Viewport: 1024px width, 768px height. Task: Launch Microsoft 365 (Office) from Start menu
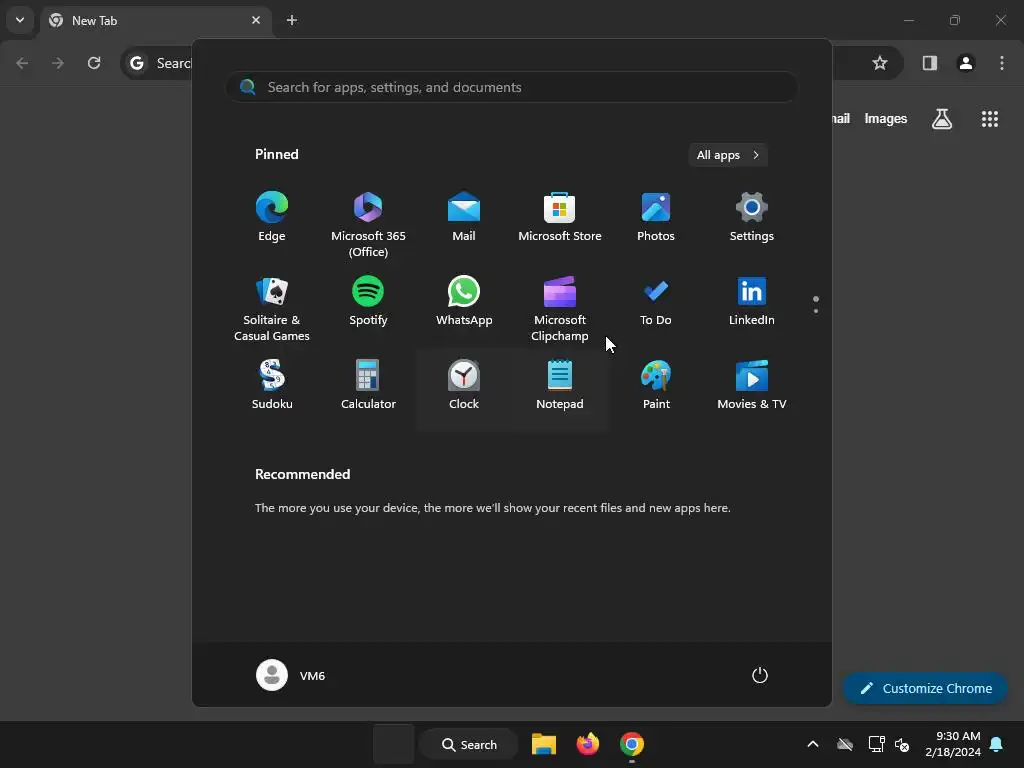click(x=368, y=224)
